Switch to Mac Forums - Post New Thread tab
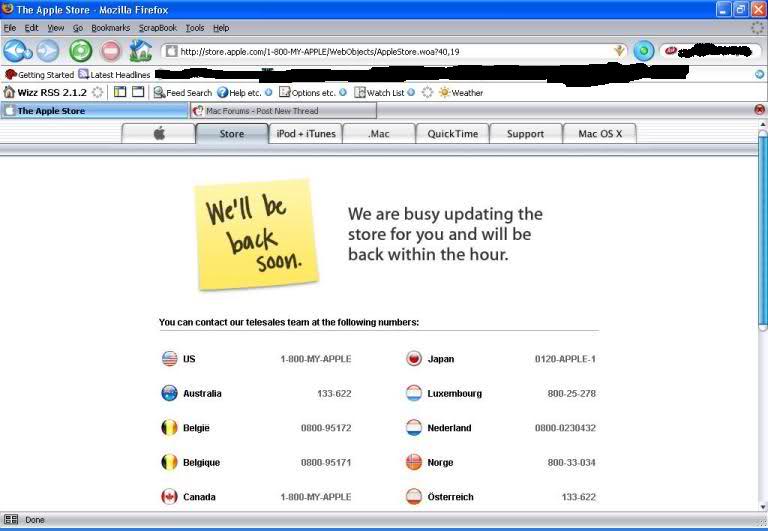The image size is (768, 531). [283, 111]
